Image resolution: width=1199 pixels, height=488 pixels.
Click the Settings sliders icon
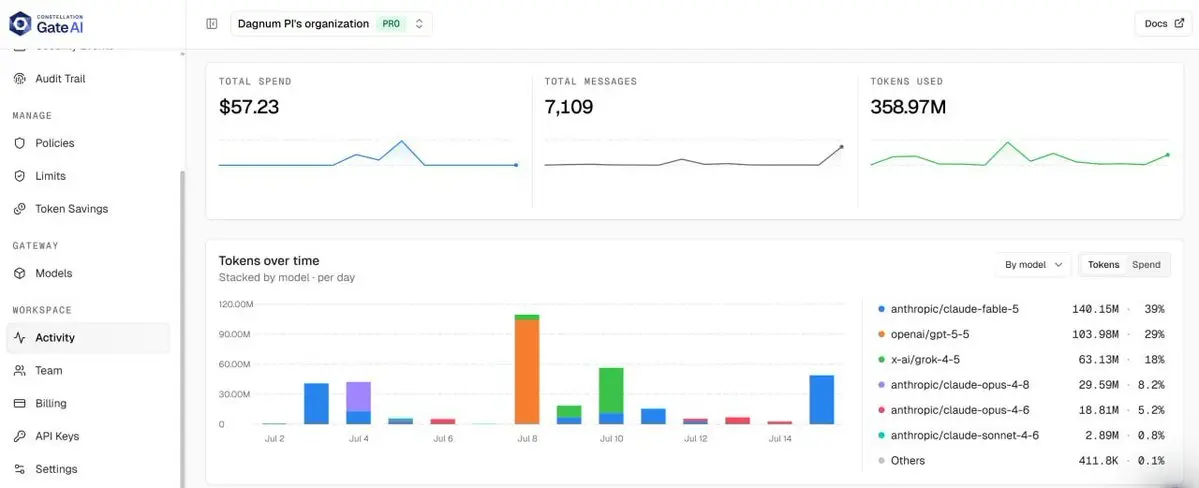coord(20,469)
